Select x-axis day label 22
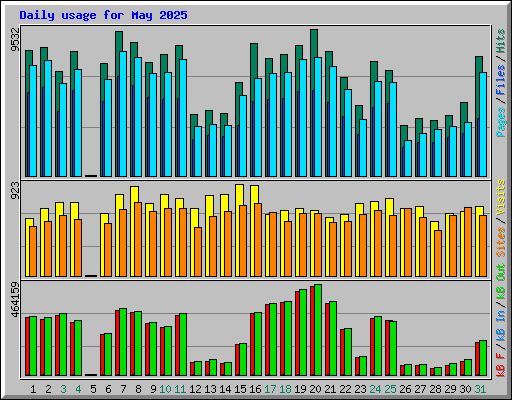The height and width of the screenshot is (400, 512). coord(345,389)
